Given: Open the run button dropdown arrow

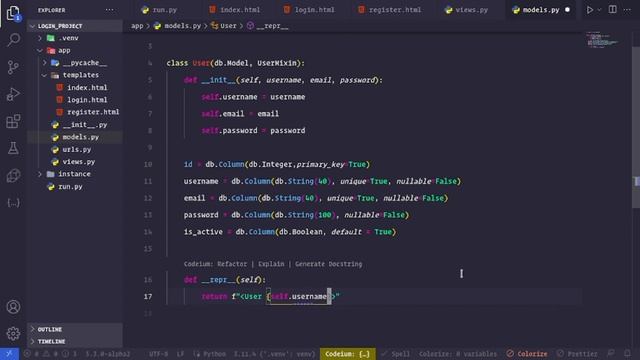Looking at the screenshot, I should (x=599, y=10).
